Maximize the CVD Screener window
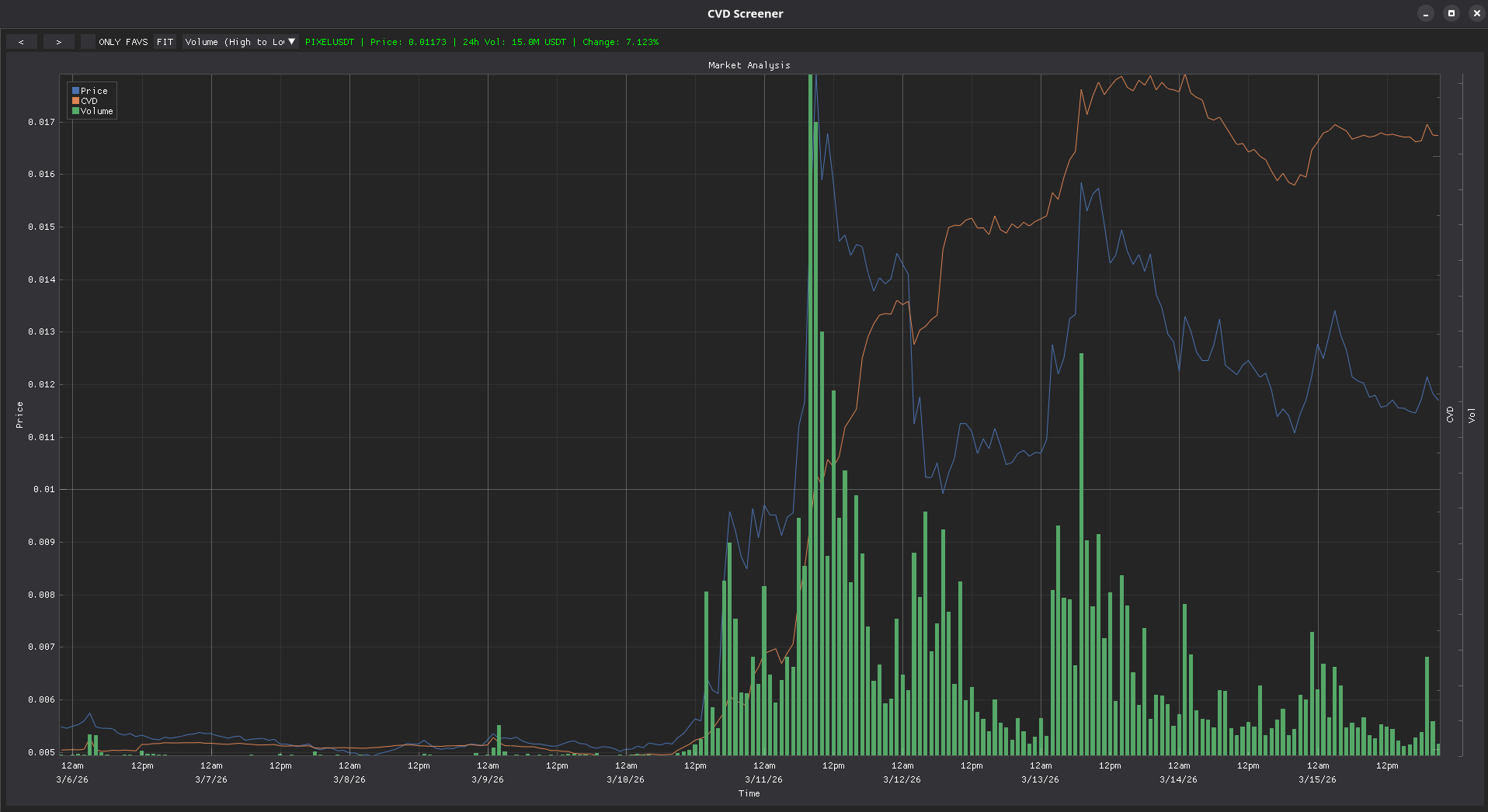 1451,13
